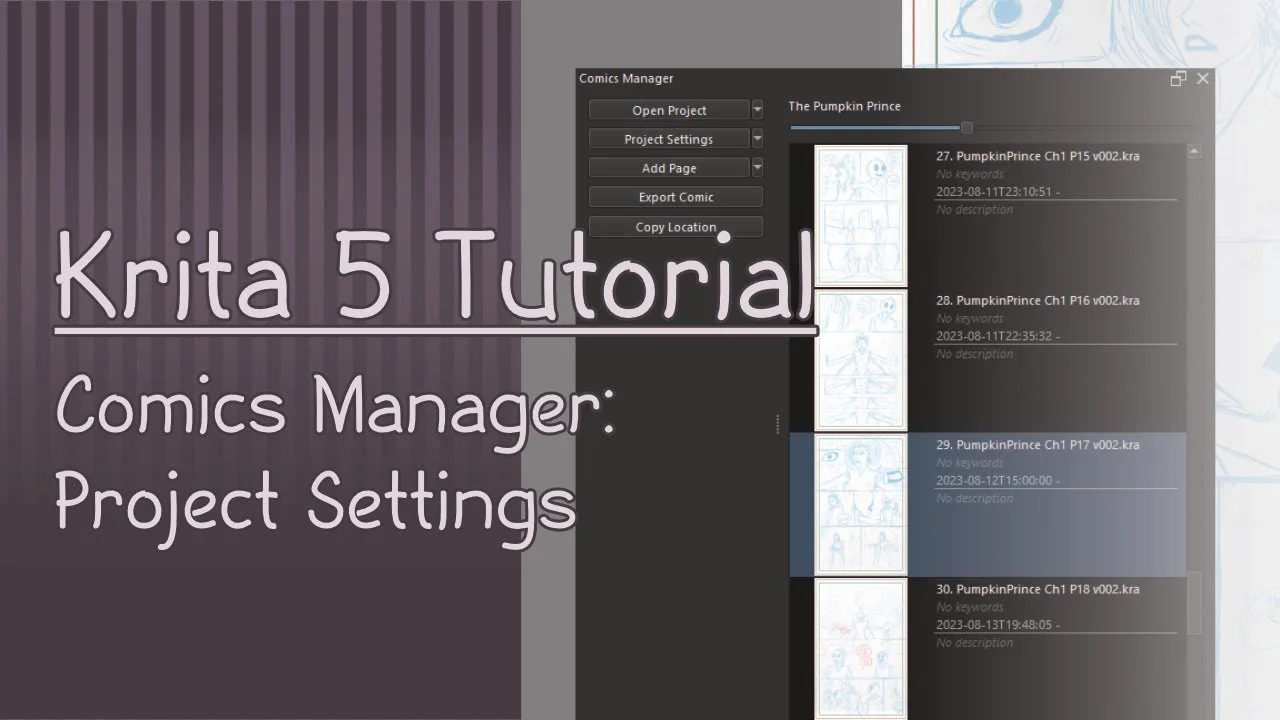
Task: Float the Comics Manager docker panel
Action: pos(1178,79)
